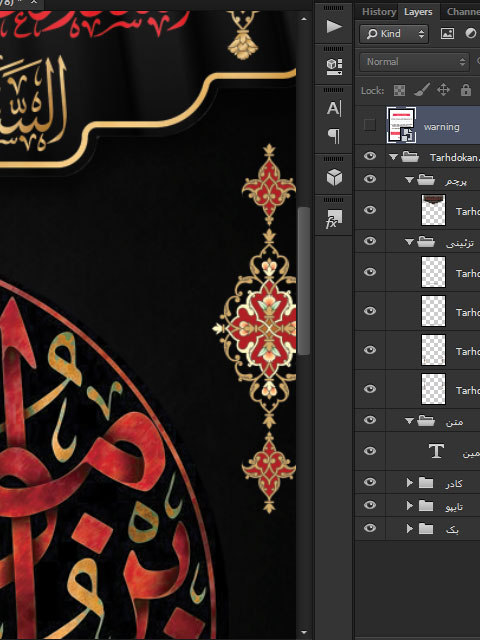
Task: Click the متن group folder icon
Action: pos(426,420)
